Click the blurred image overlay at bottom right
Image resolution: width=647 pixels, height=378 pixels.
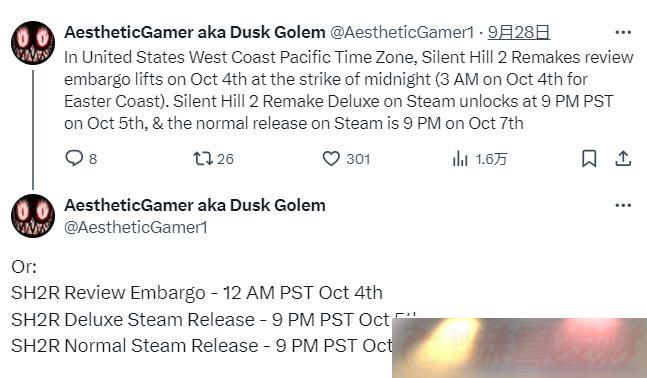click(519, 348)
